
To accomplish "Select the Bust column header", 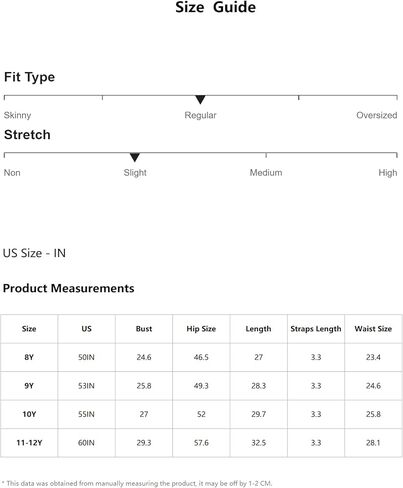I will click(144, 329).
